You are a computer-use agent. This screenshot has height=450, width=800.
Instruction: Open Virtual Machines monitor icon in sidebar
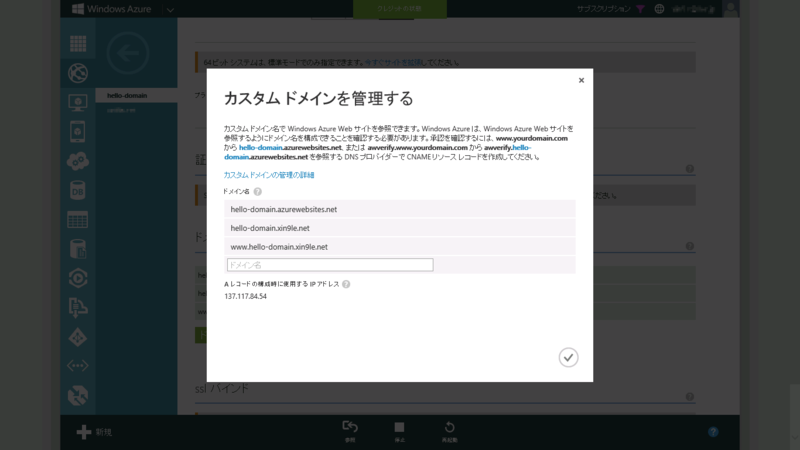click(x=78, y=103)
